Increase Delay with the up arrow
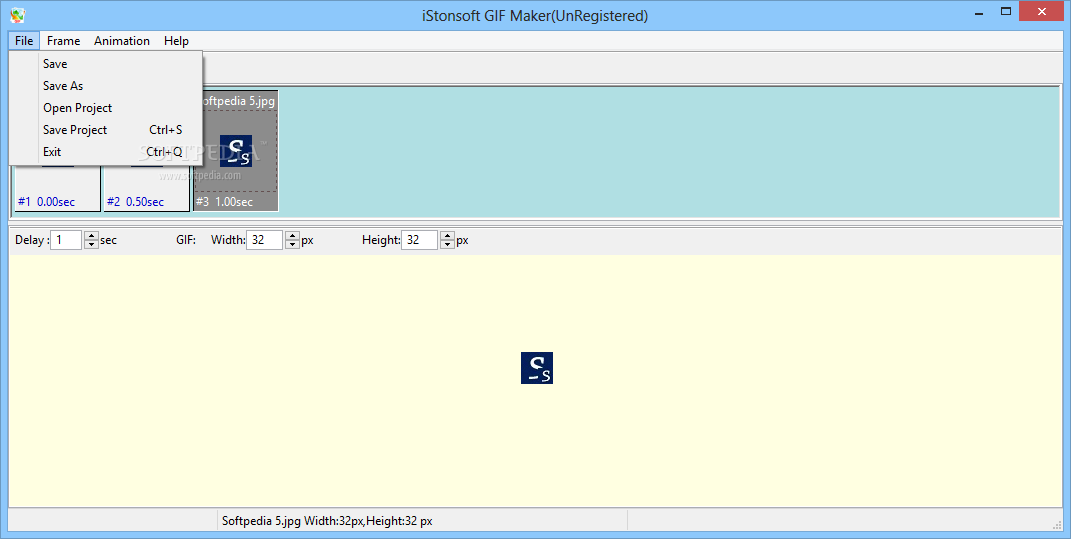This screenshot has width=1071, height=539. tap(92, 236)
